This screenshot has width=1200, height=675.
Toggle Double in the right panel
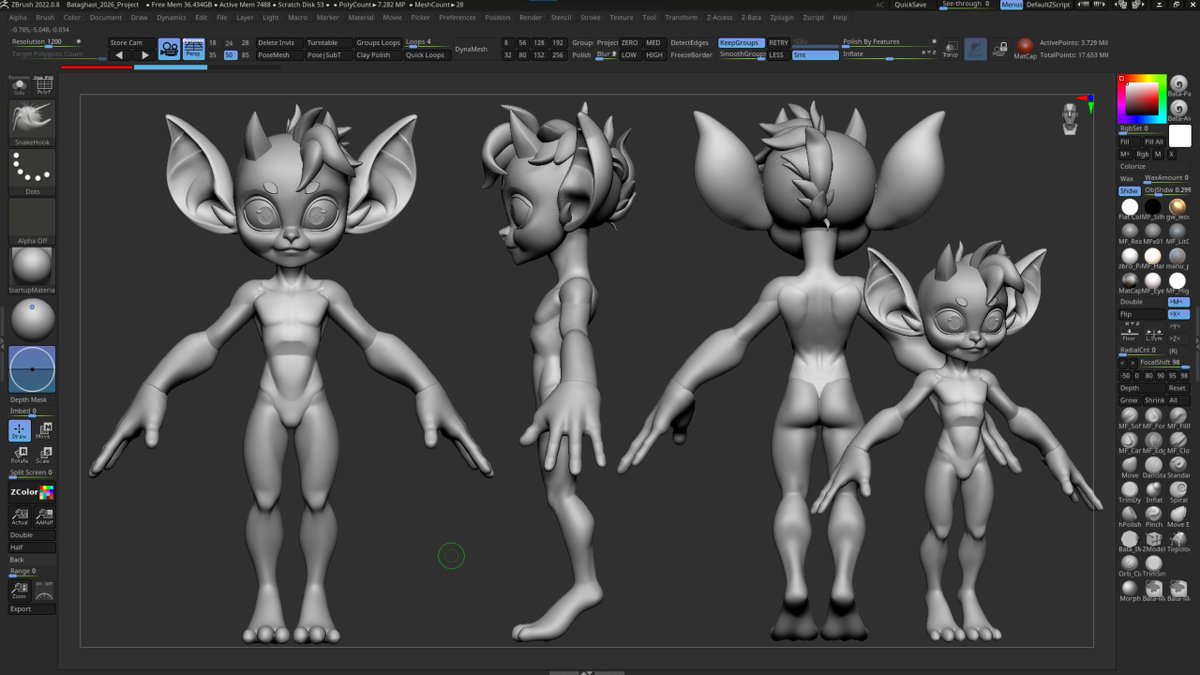[x=1141, y=301]
